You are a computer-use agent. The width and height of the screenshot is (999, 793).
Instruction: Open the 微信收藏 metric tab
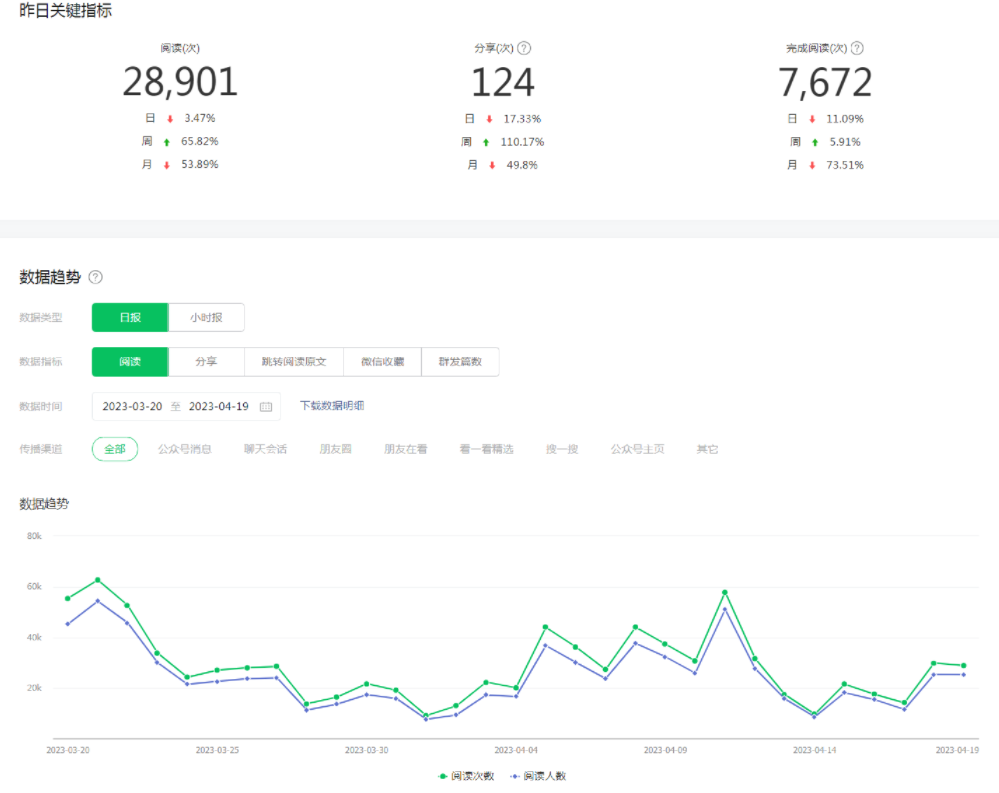382,361
